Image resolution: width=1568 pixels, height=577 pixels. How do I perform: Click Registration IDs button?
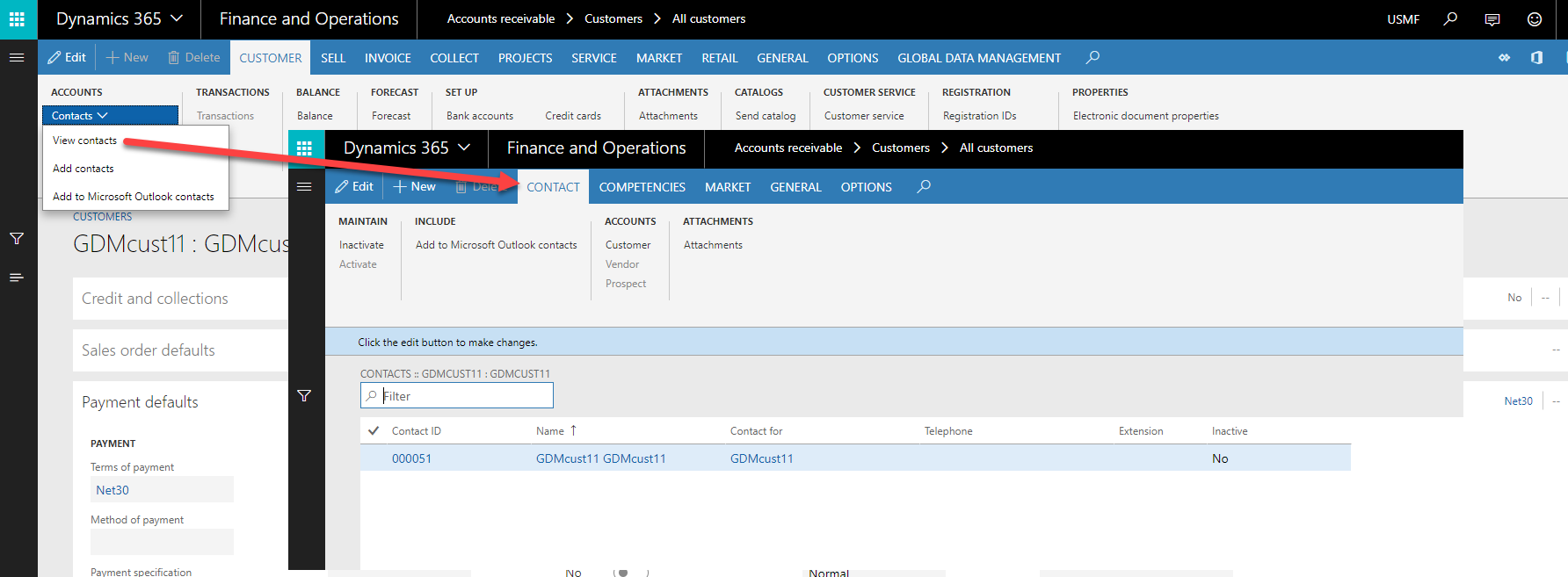coord(979,116)
